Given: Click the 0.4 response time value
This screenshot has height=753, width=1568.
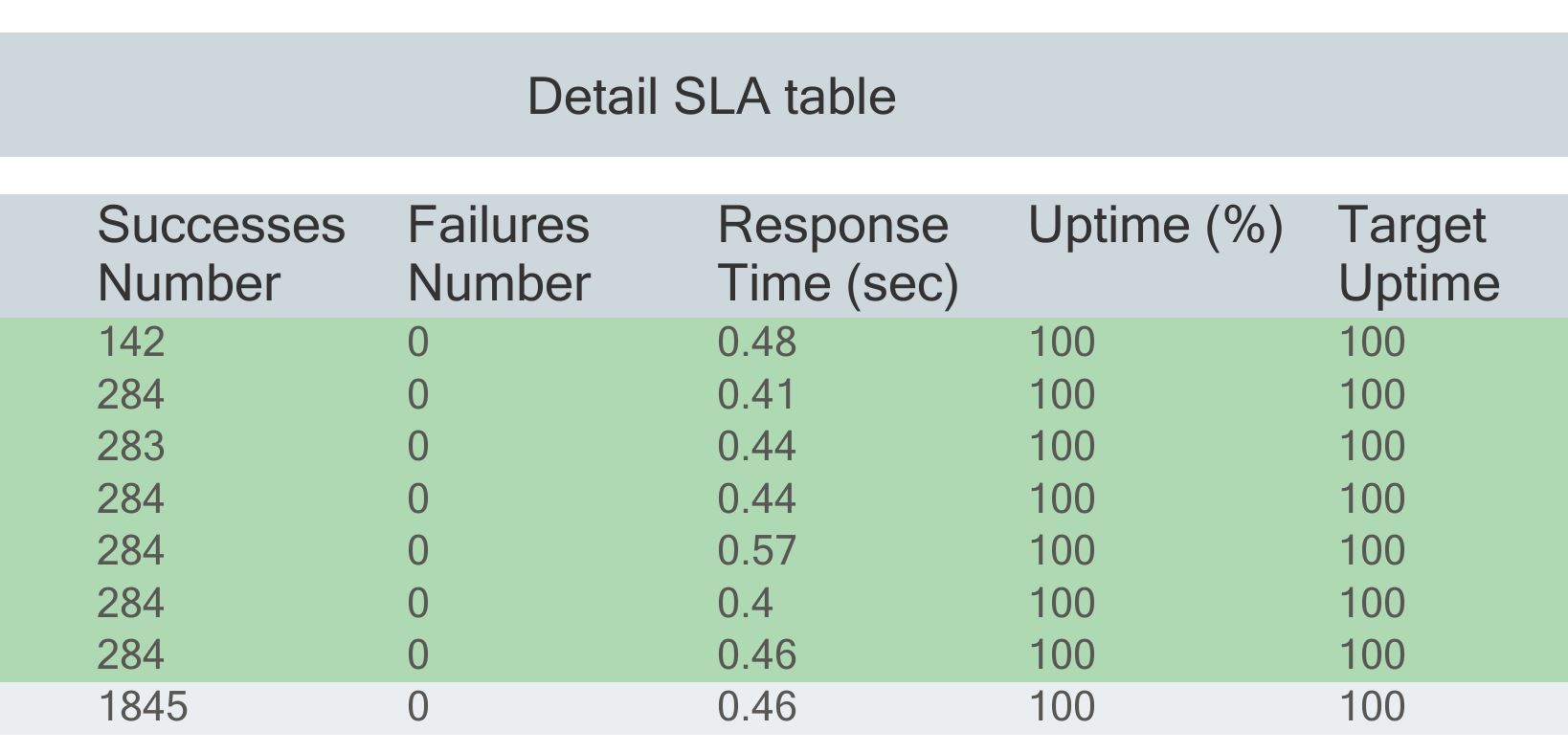Looking at the screenshot, I should click(x=745, y=603).
